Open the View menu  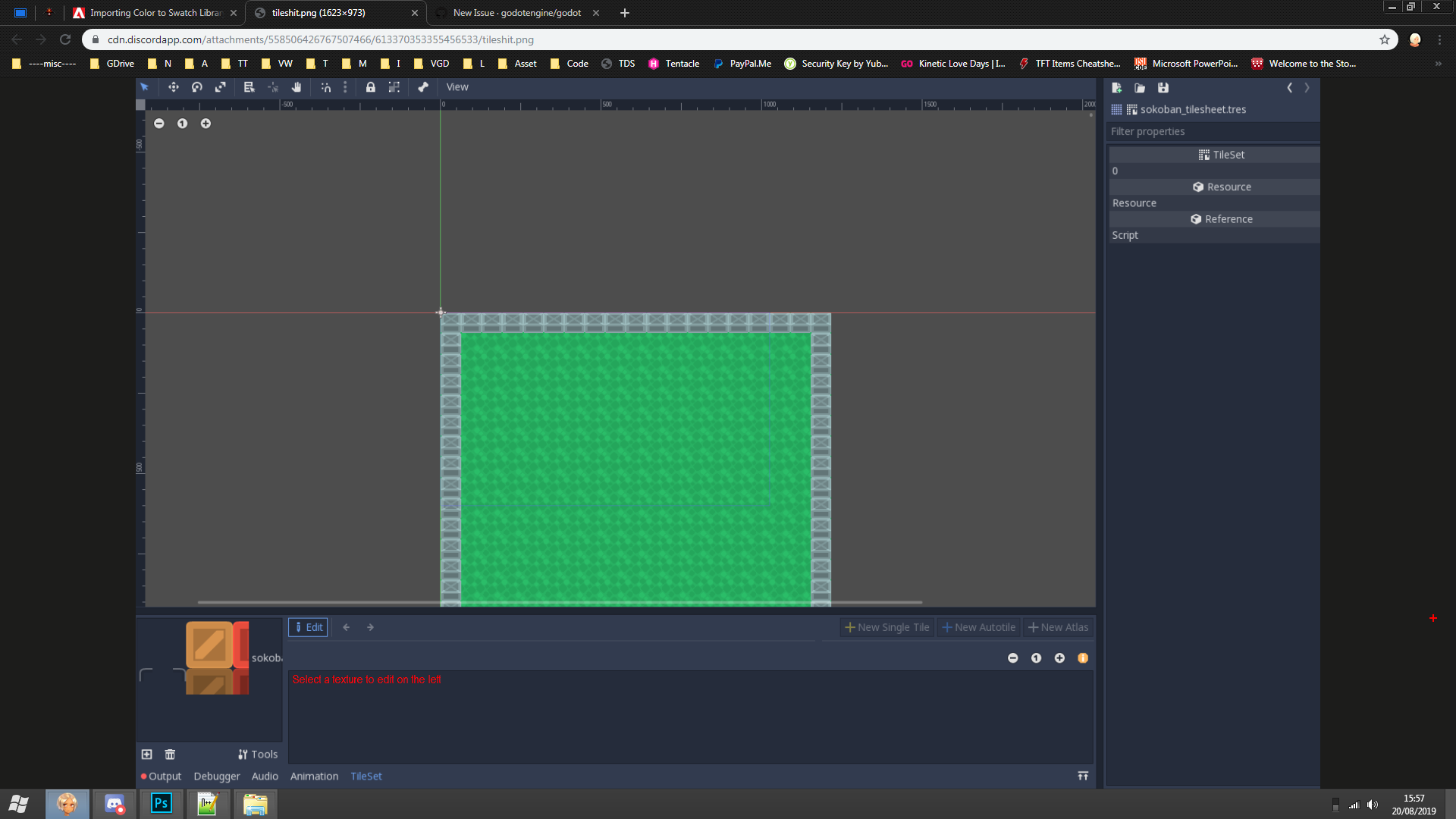(457, 87)
